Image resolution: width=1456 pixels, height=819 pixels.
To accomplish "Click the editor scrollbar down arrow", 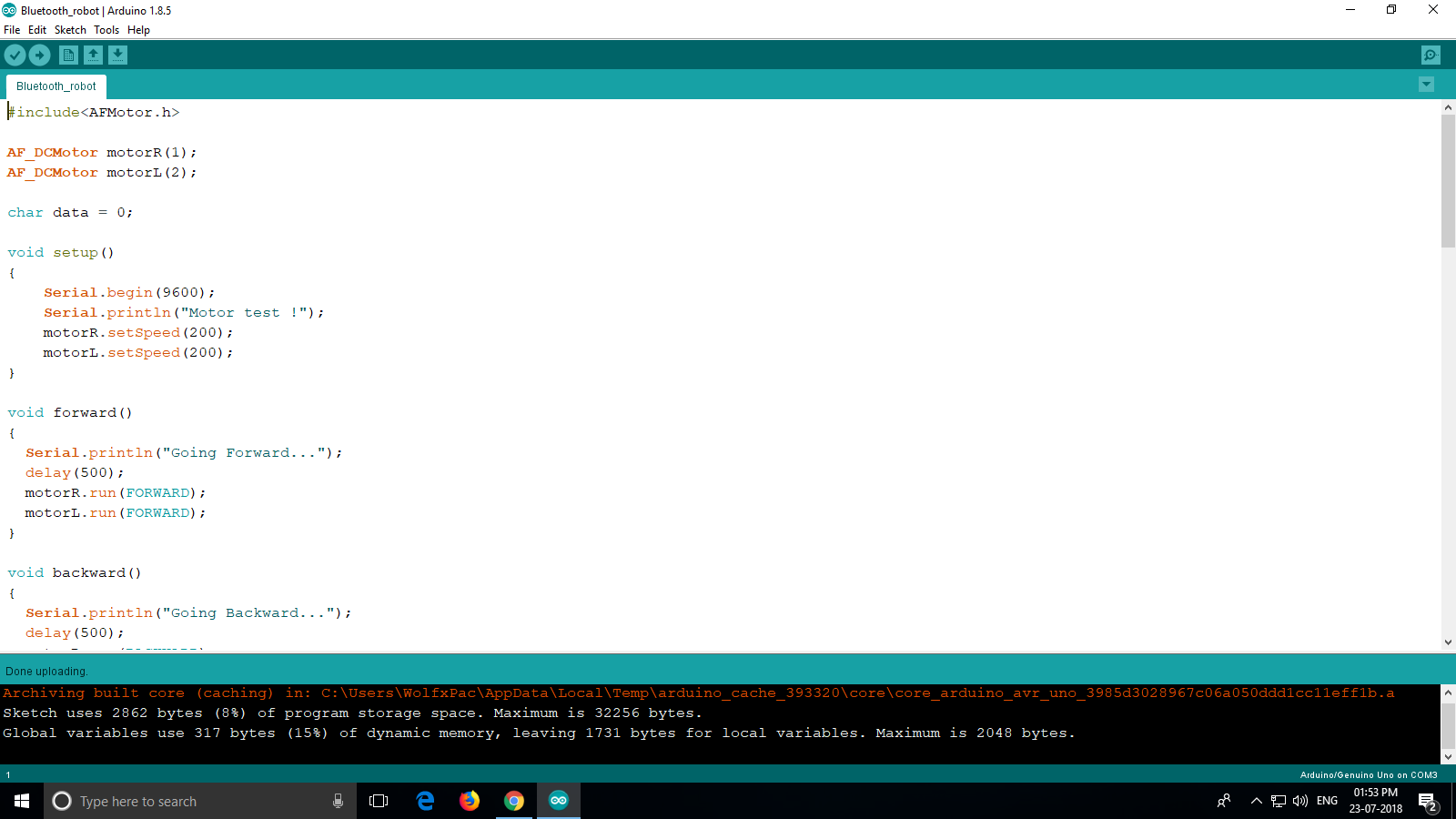I will click(1448, 642).
